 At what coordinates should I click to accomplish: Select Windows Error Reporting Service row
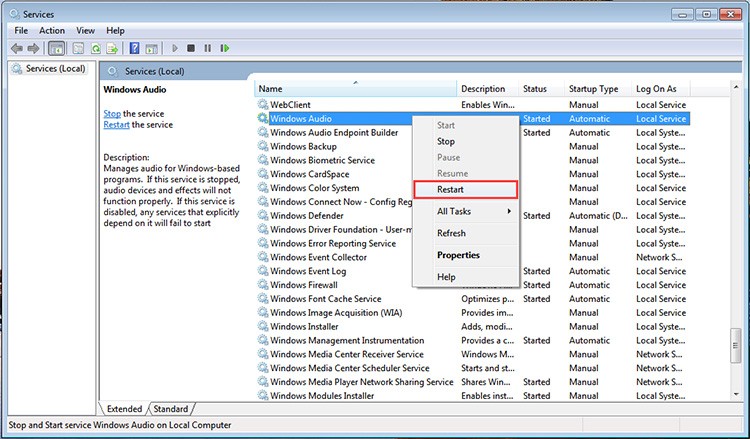point(333,243)
